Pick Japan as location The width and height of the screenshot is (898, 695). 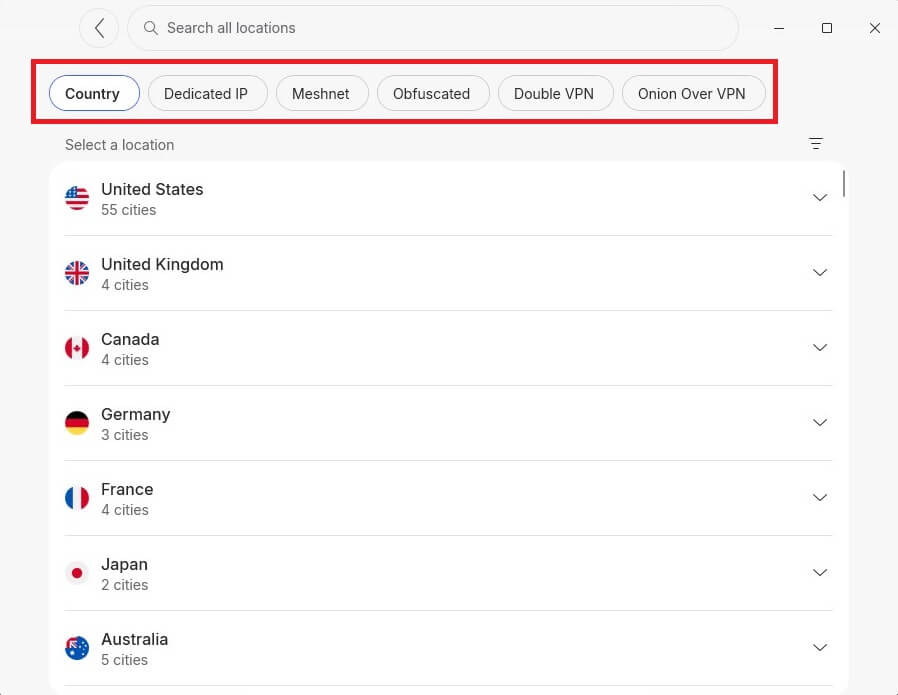[x=448, y=574]
